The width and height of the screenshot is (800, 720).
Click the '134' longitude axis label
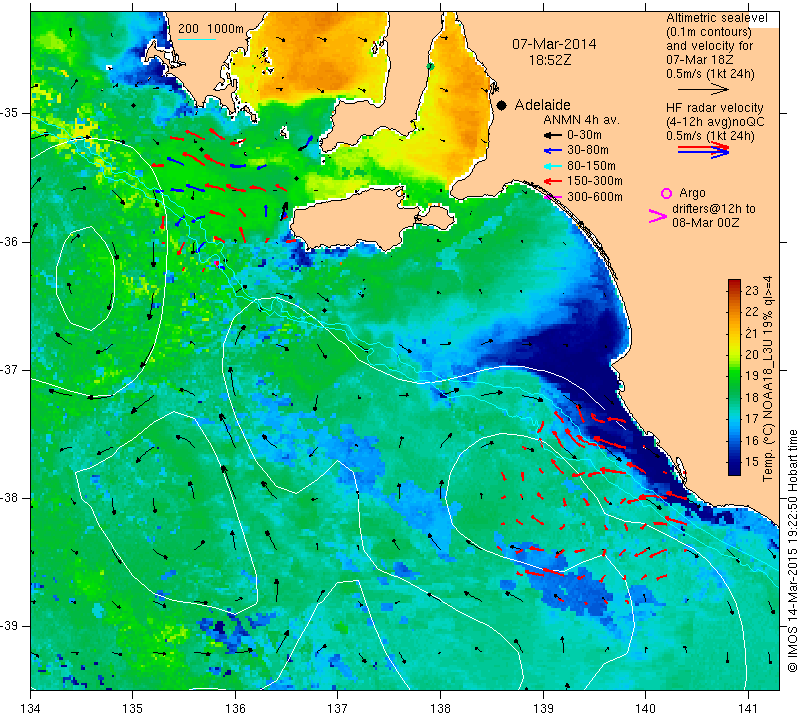[31, 709]
